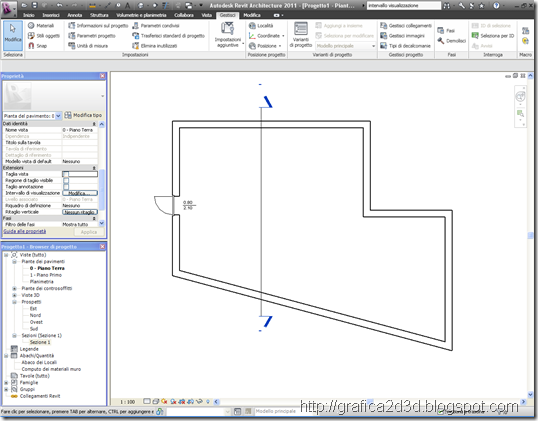The width and height of the screenshot is (538, 421).
Task: Close the Proprietà panel
Action: coord(102,76)
